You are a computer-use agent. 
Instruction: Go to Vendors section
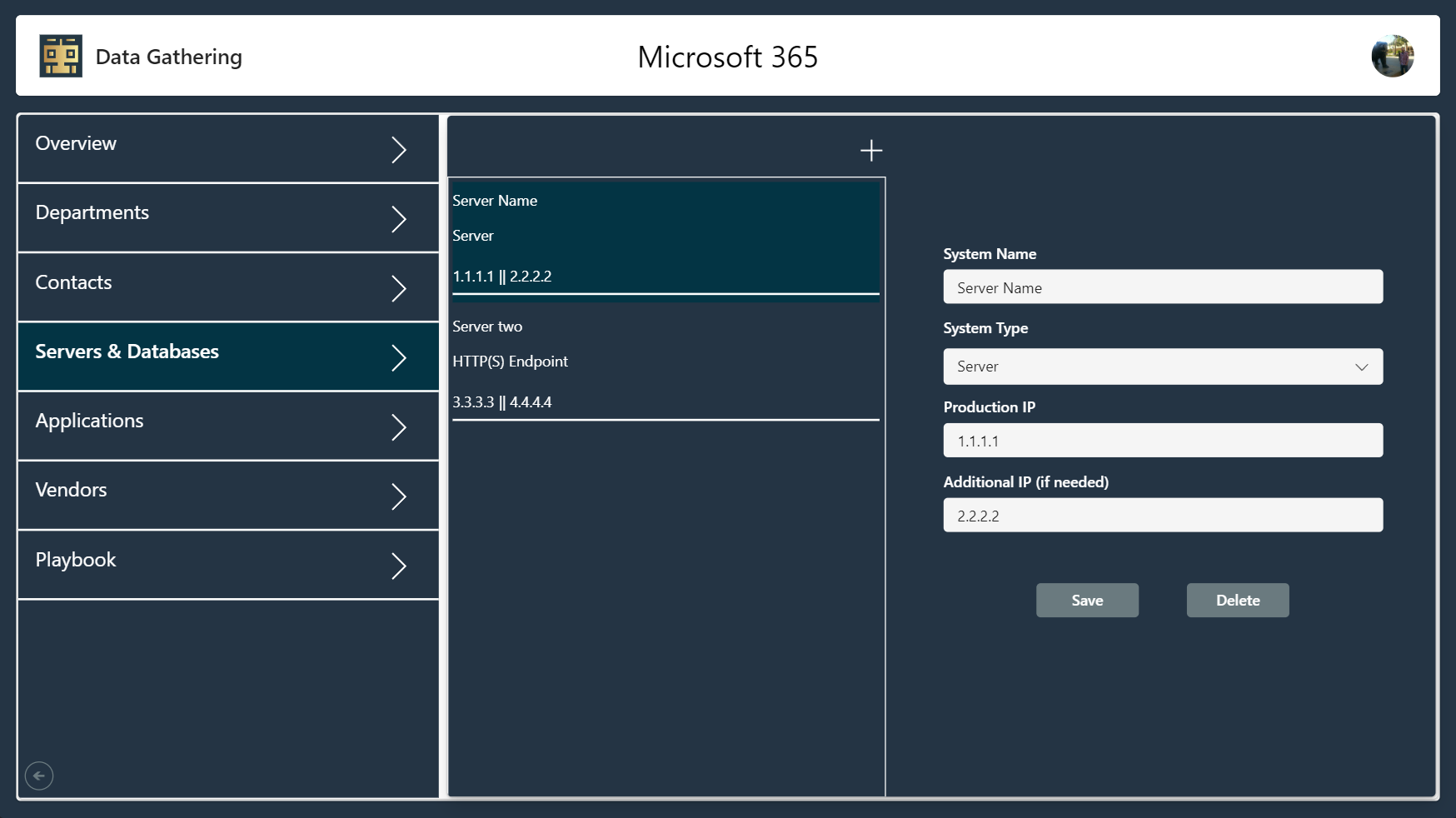tap(228, 495)
